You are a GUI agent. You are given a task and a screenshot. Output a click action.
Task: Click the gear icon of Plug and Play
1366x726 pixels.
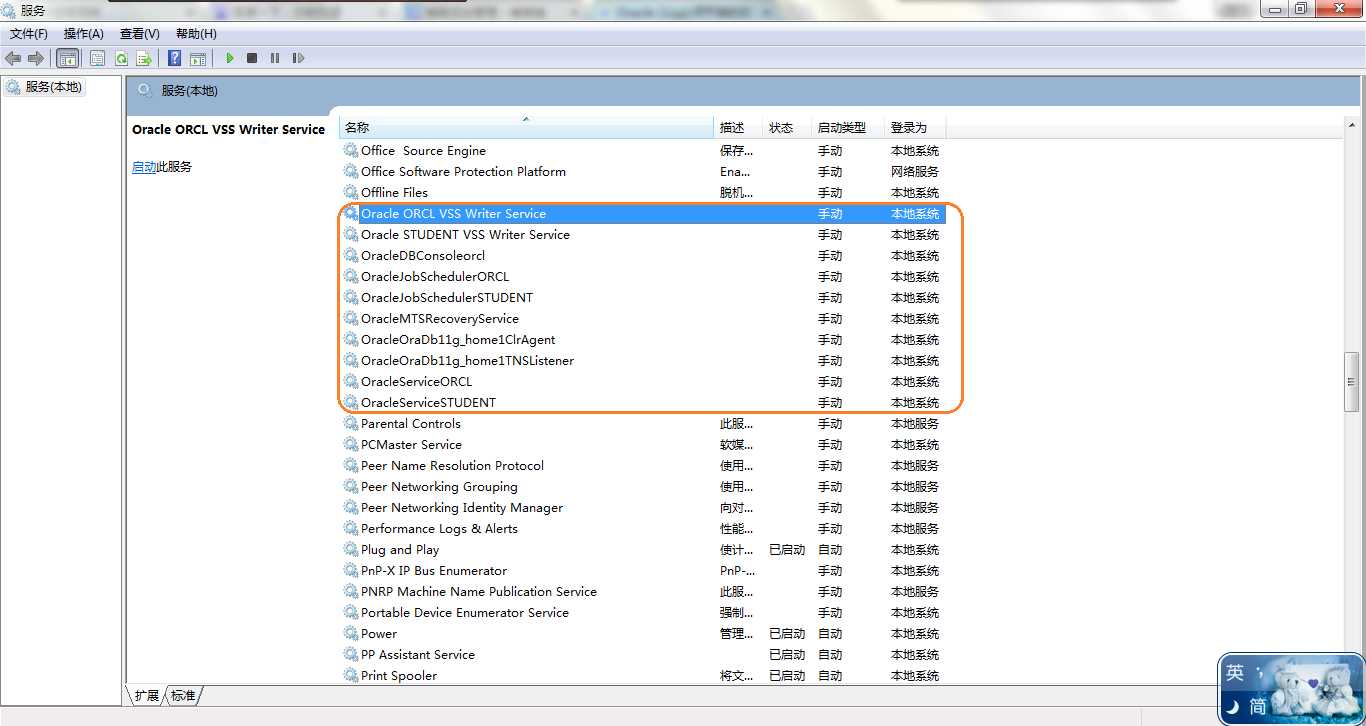[x=351, y=549]
